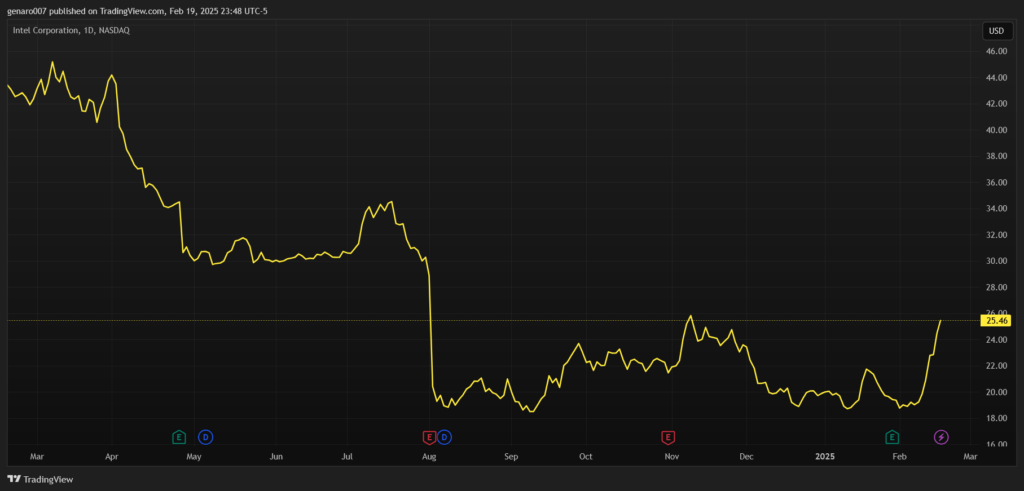Click the 2025 year label on time axis
This screenshot has width=1024, height=491.
click(x=826, y=456)
